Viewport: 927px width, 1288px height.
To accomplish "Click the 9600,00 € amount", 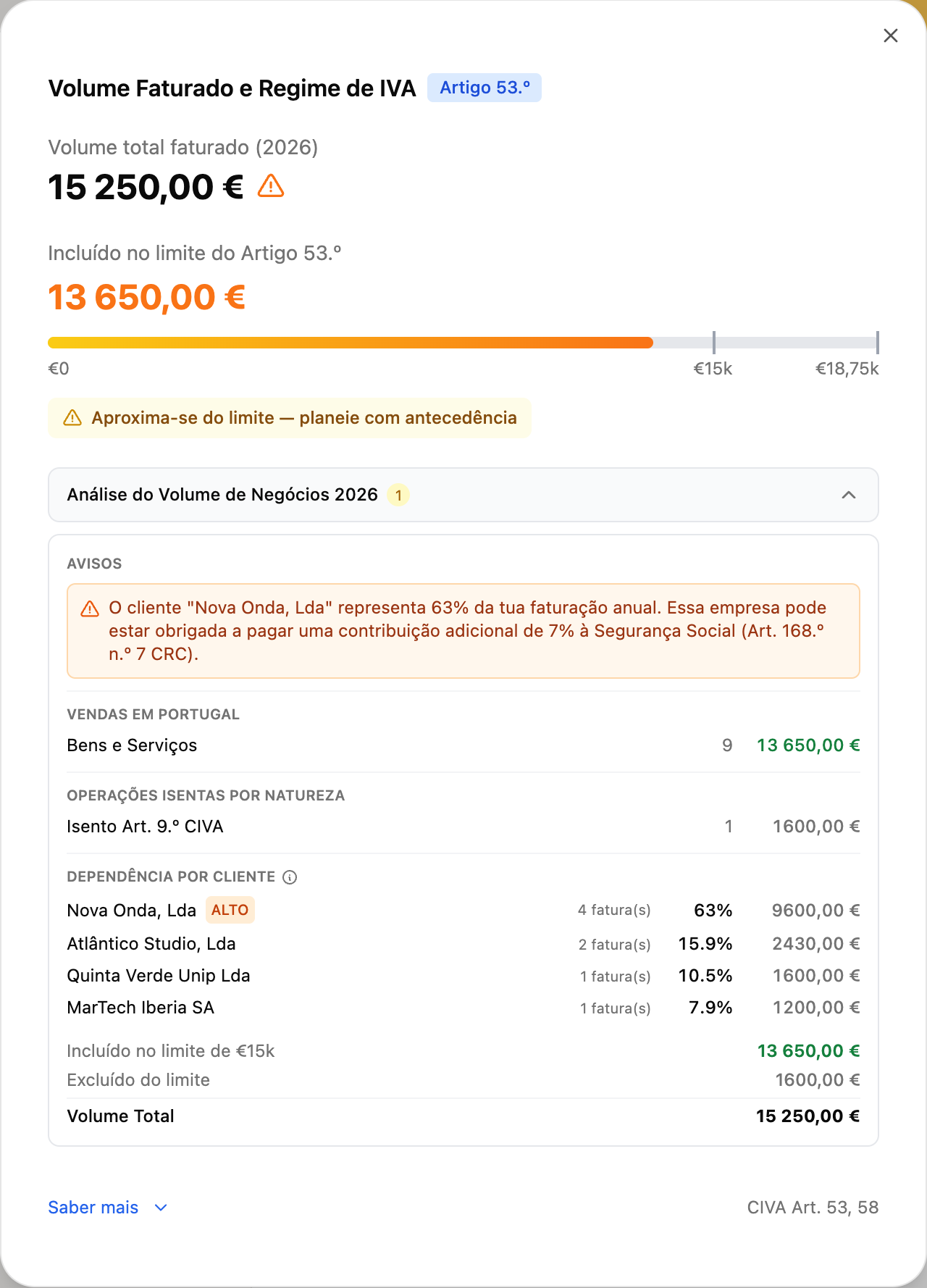I will tap(816, 911).
